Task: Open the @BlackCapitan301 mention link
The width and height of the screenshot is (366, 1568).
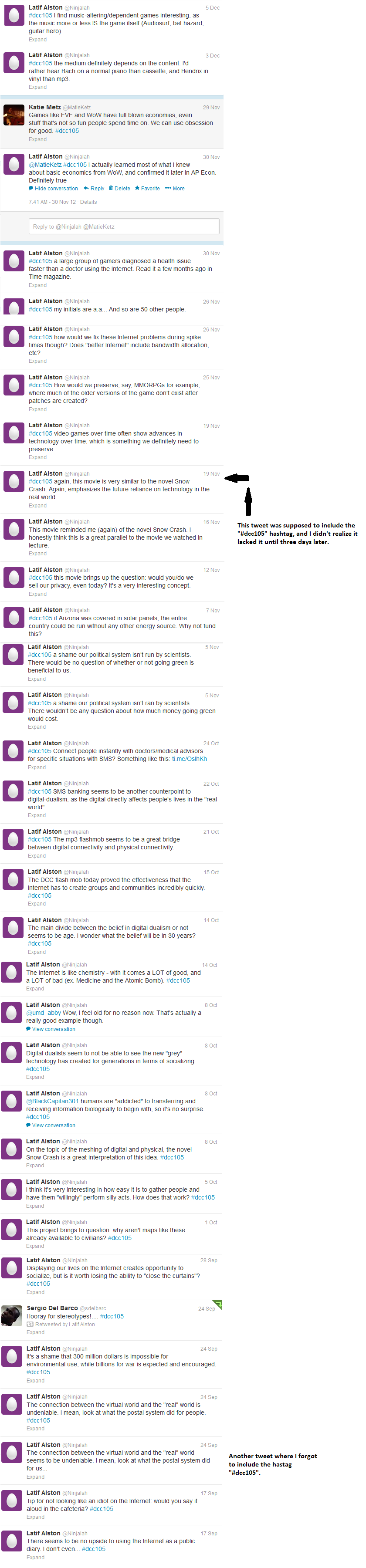Action: (52, 1101)
